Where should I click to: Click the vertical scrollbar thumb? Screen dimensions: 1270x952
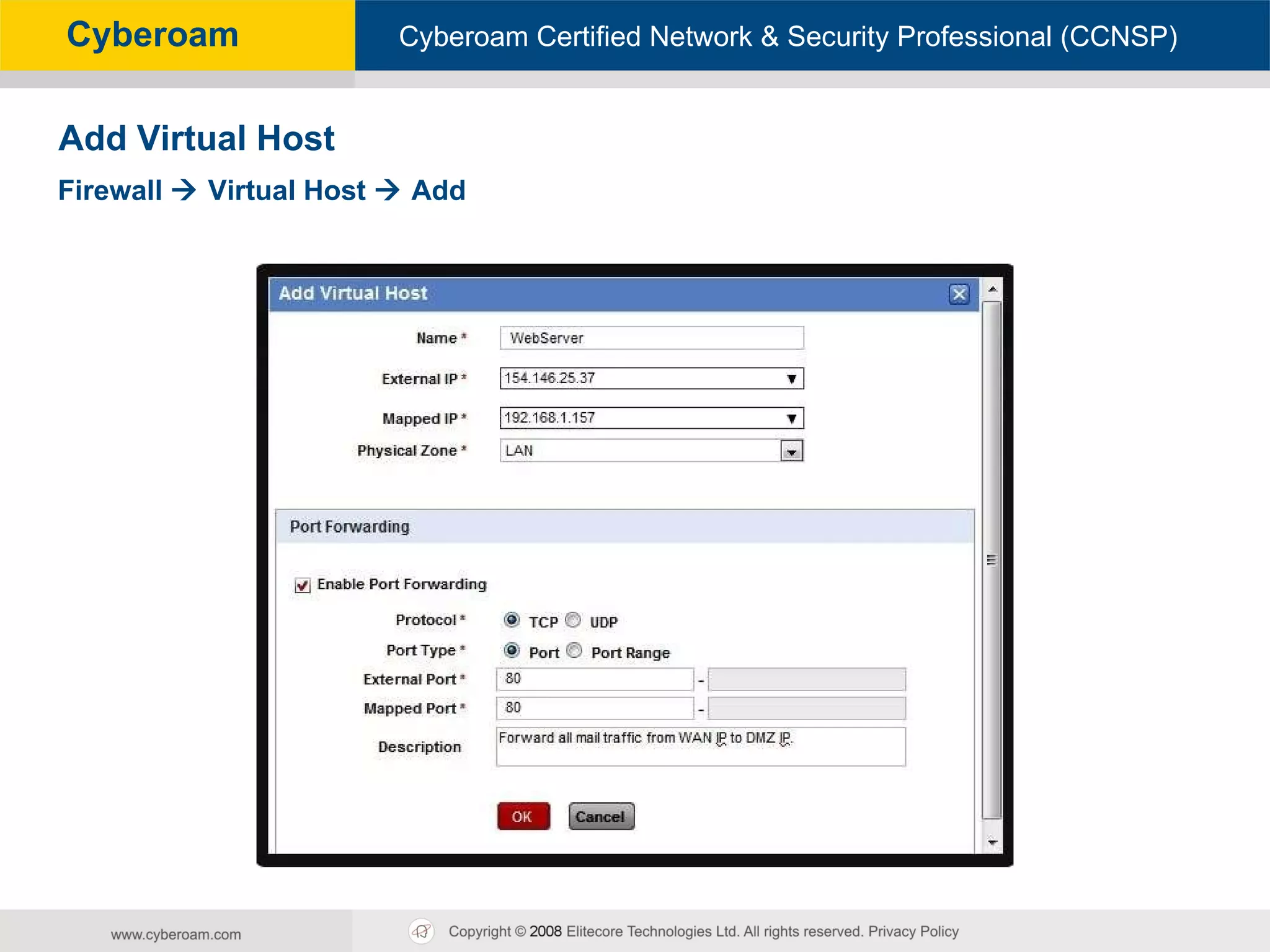[992, 560]
